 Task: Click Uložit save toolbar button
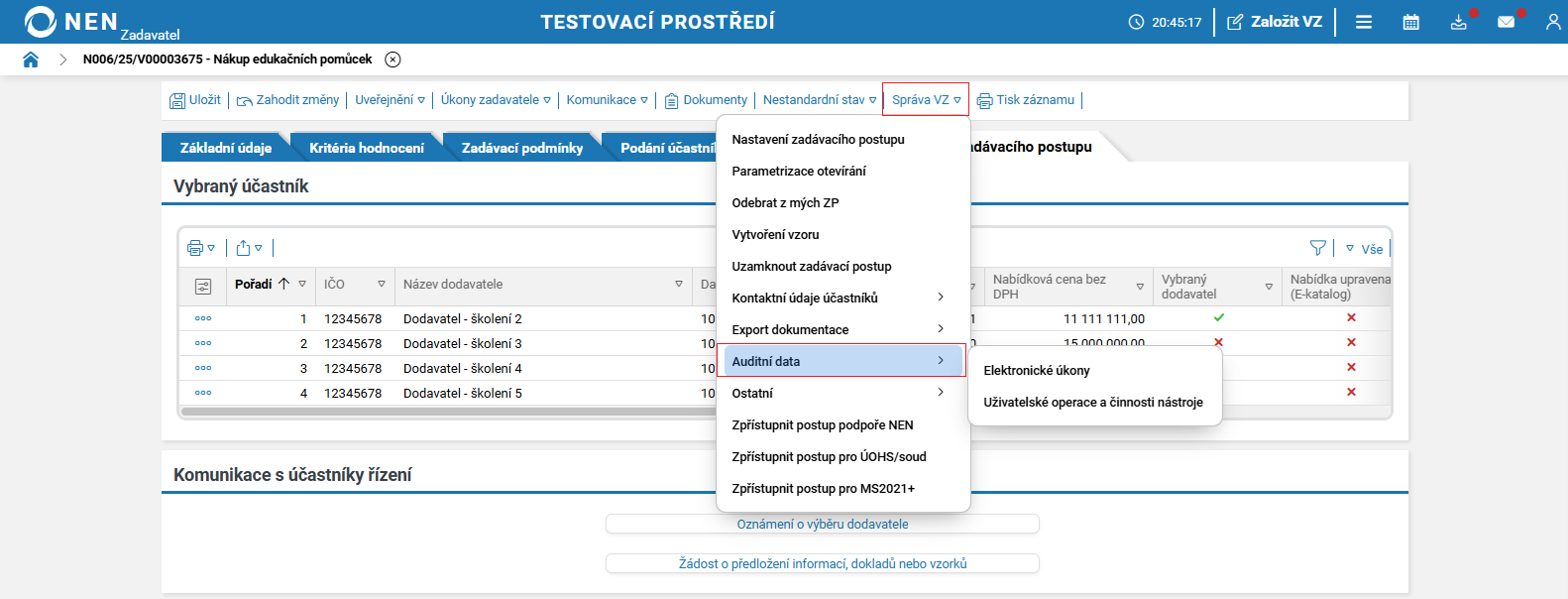pos(195,100)
